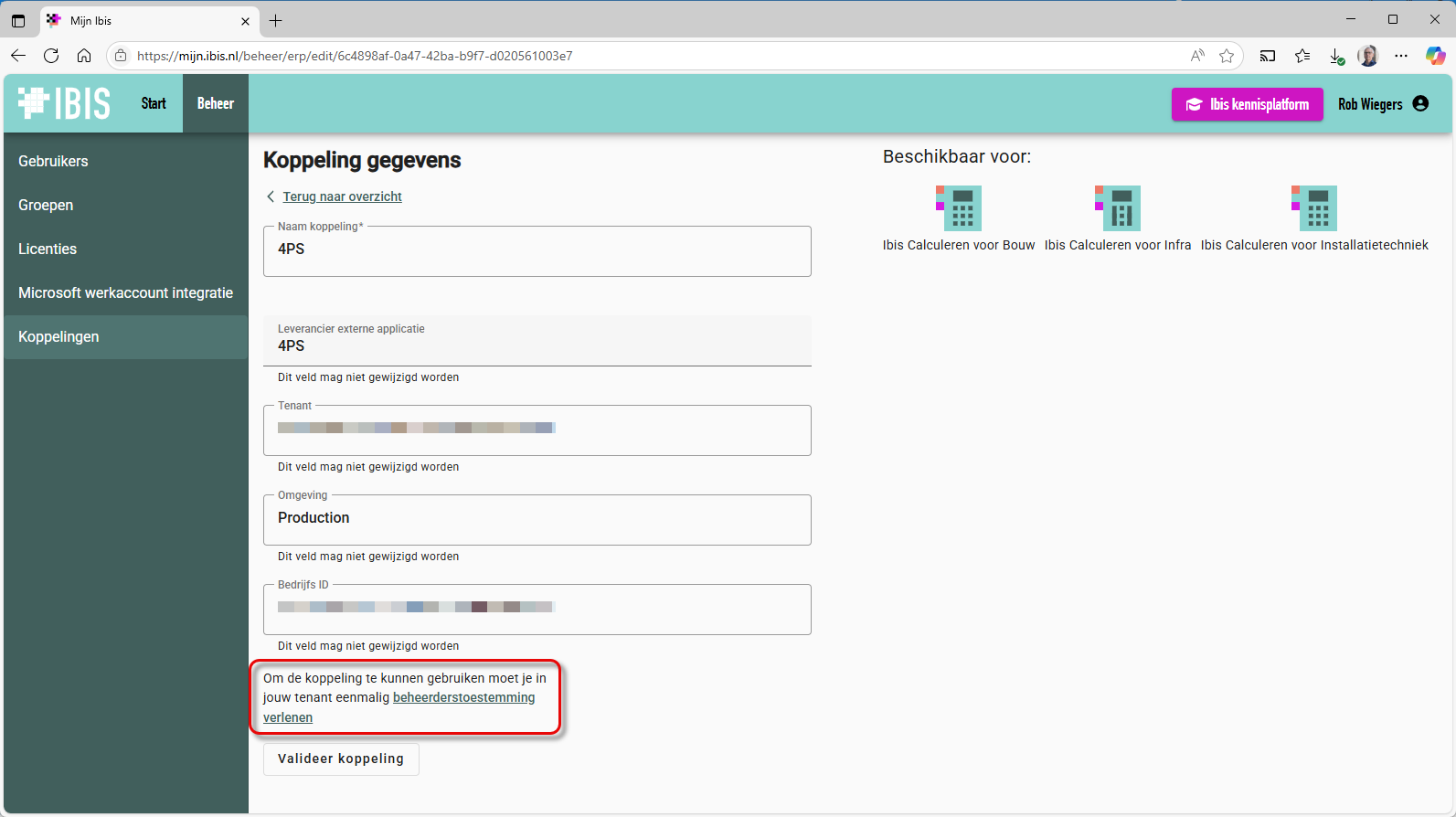Open Gebruikers in the sidebar

[x=53, y=161]
